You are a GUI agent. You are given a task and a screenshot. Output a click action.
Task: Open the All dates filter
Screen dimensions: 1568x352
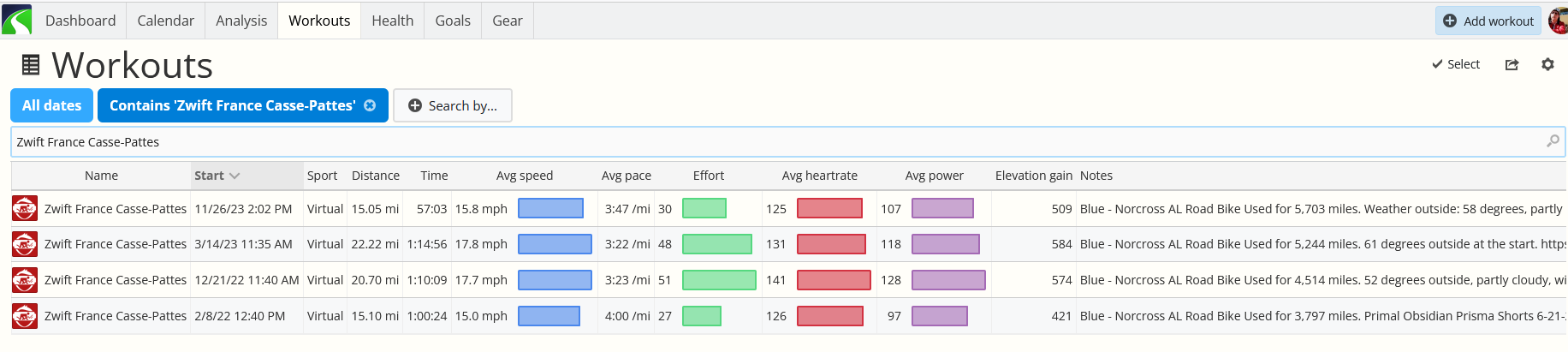pos(51,105)
